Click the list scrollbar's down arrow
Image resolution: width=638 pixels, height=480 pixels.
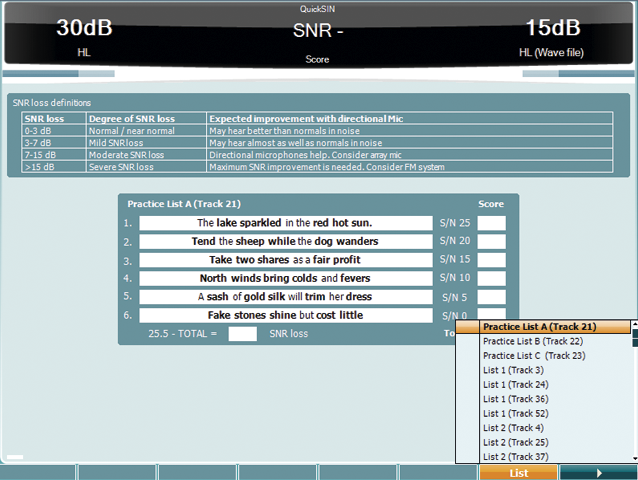(x=634, y=458)
